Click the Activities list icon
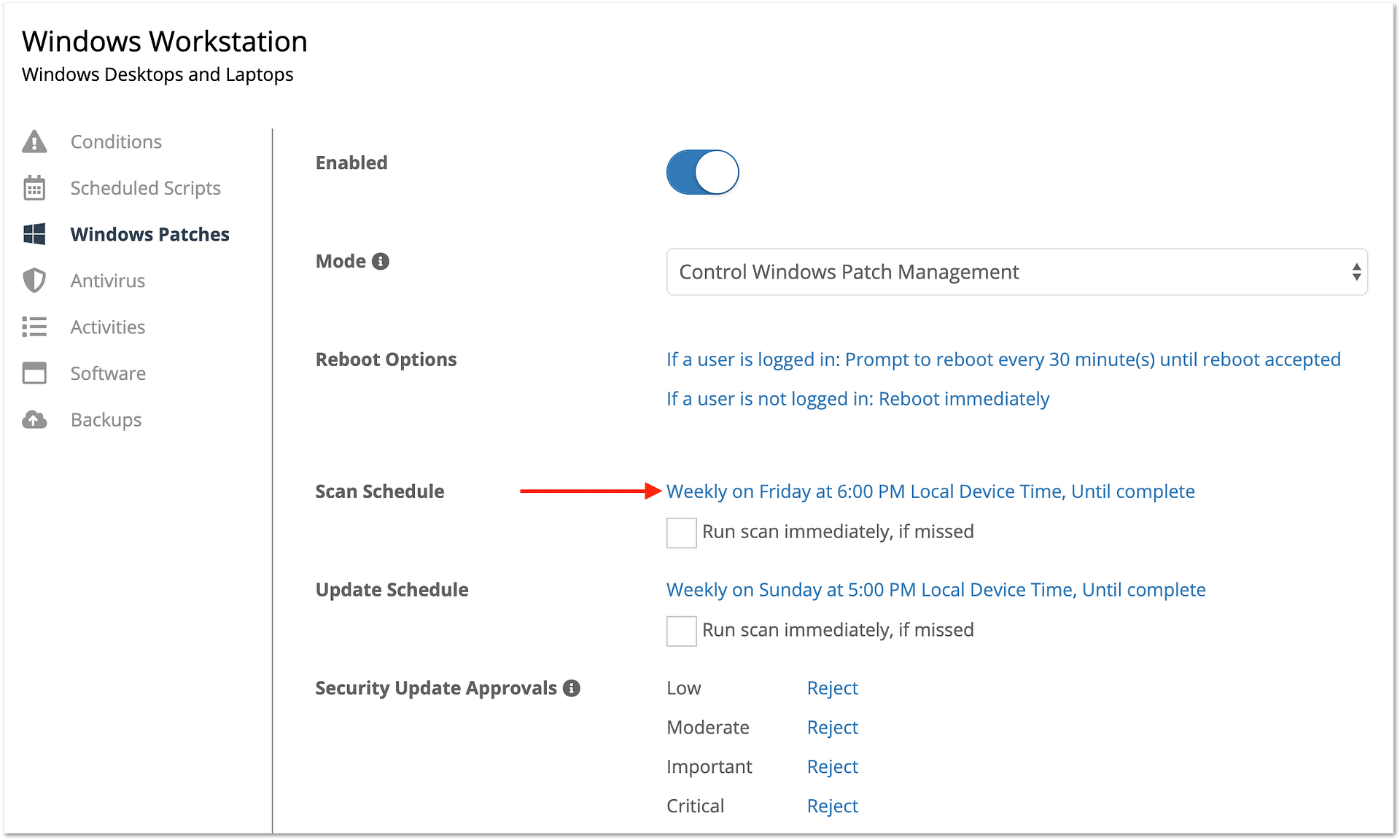 34,327
